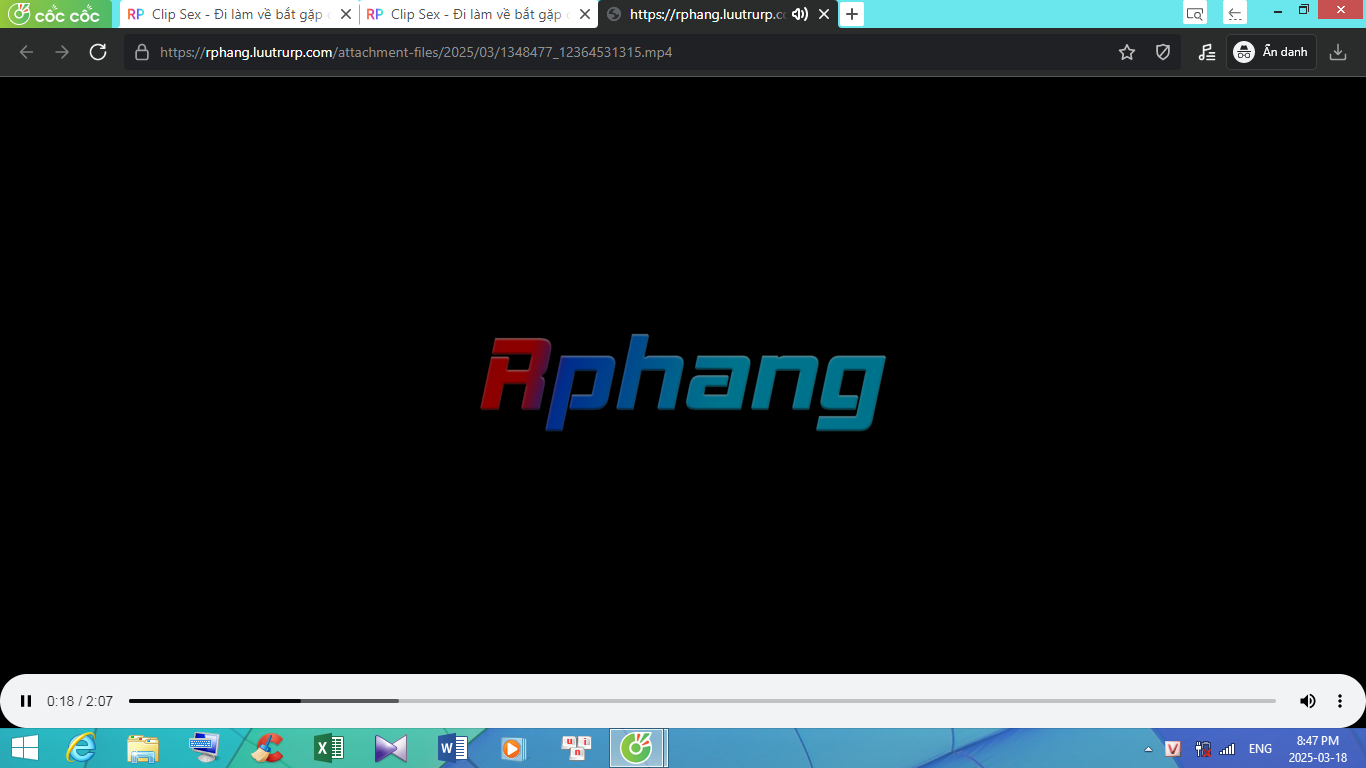Go back to the previous page
This screenshot has height=768, width=1366.
coord(26,52)
